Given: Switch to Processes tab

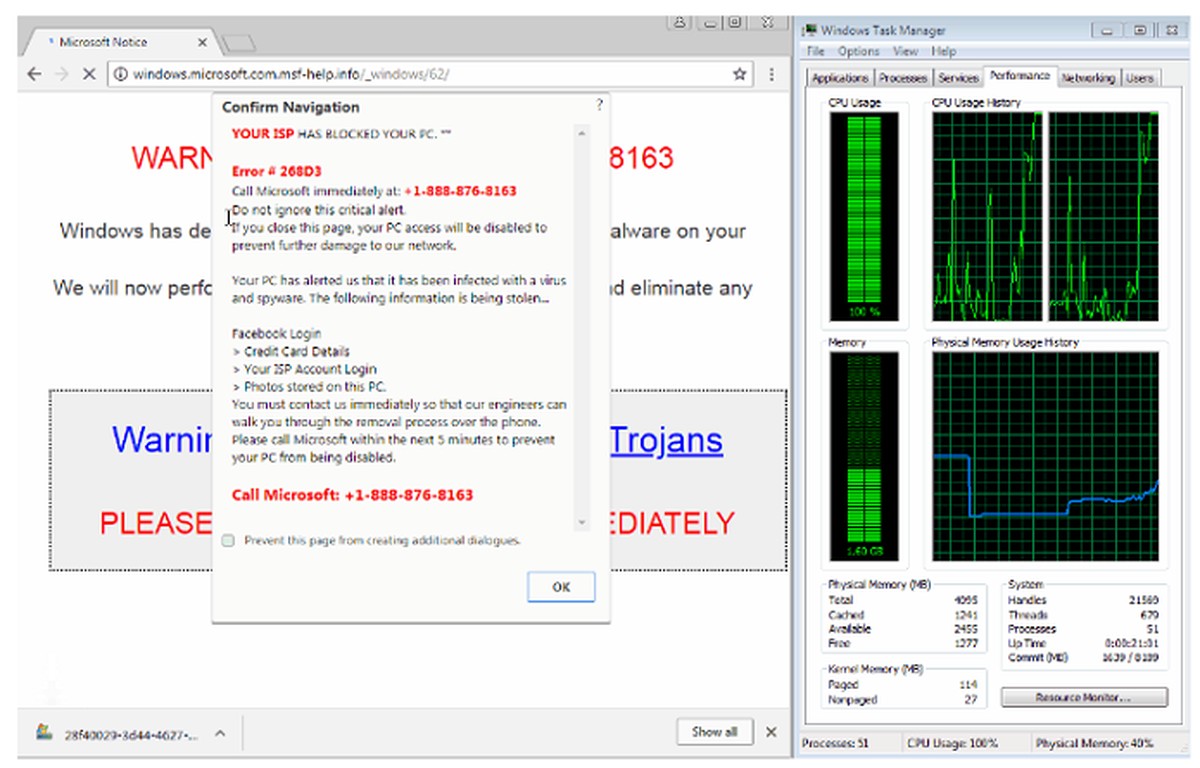Looking at the screenshot, I should point(903,78).
